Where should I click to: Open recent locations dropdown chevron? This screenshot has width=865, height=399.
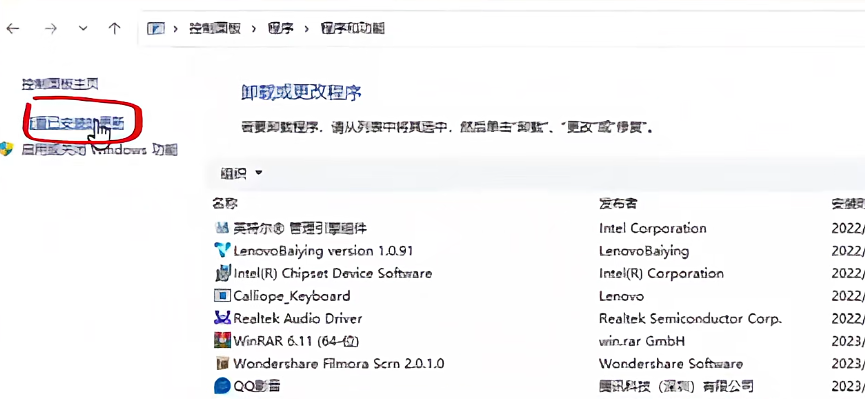(x=83, y=29)
